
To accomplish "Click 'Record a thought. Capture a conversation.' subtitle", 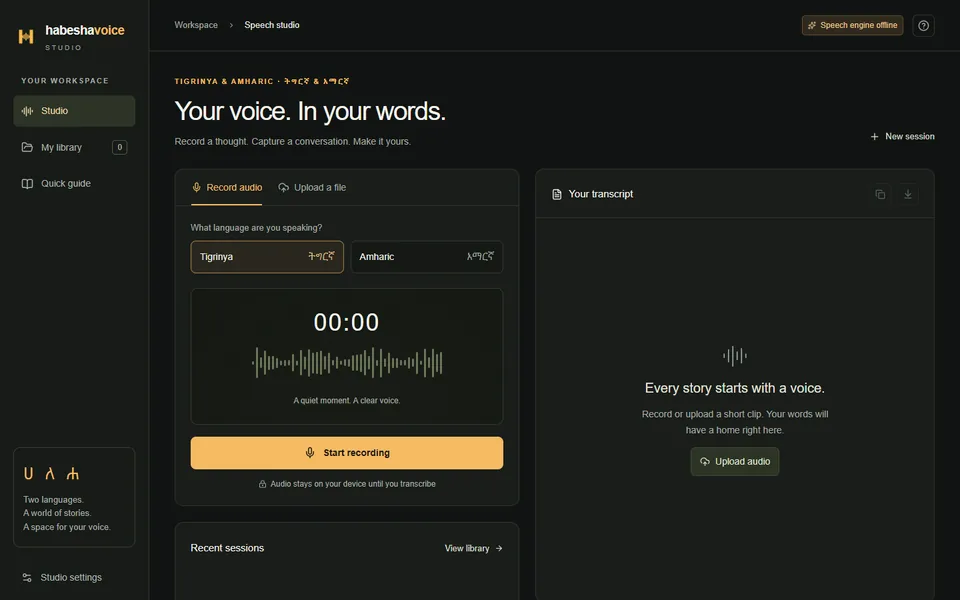I will (293, 141).
